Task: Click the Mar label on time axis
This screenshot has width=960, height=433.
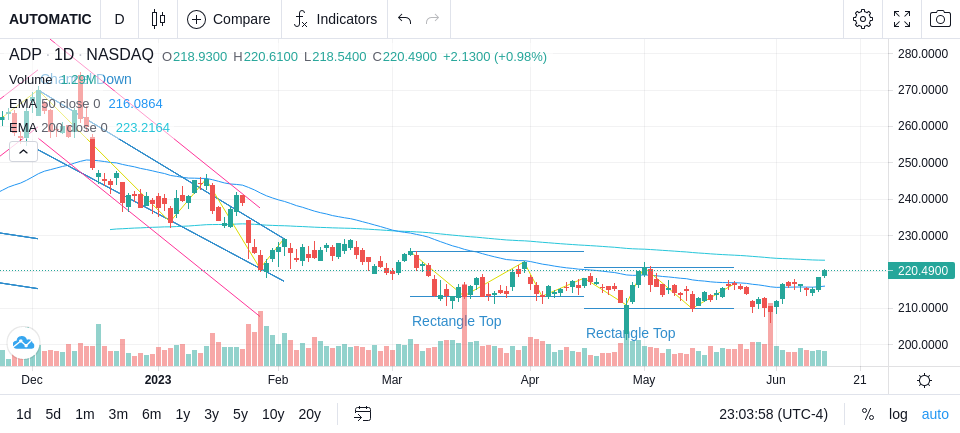Action: tap(392, 380)
